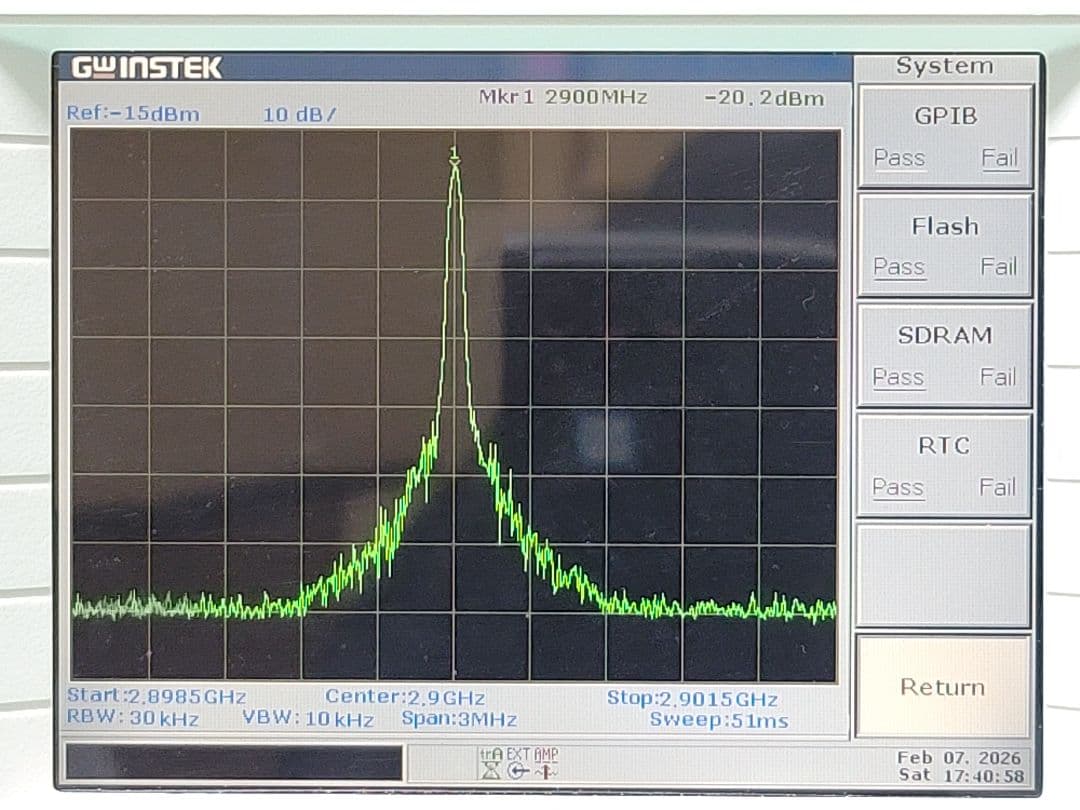Image resolution: width=1080 pixels, height=810 pixels.
Task: Click the AMP amplifier status icon
Action: (x=546, y=770)
